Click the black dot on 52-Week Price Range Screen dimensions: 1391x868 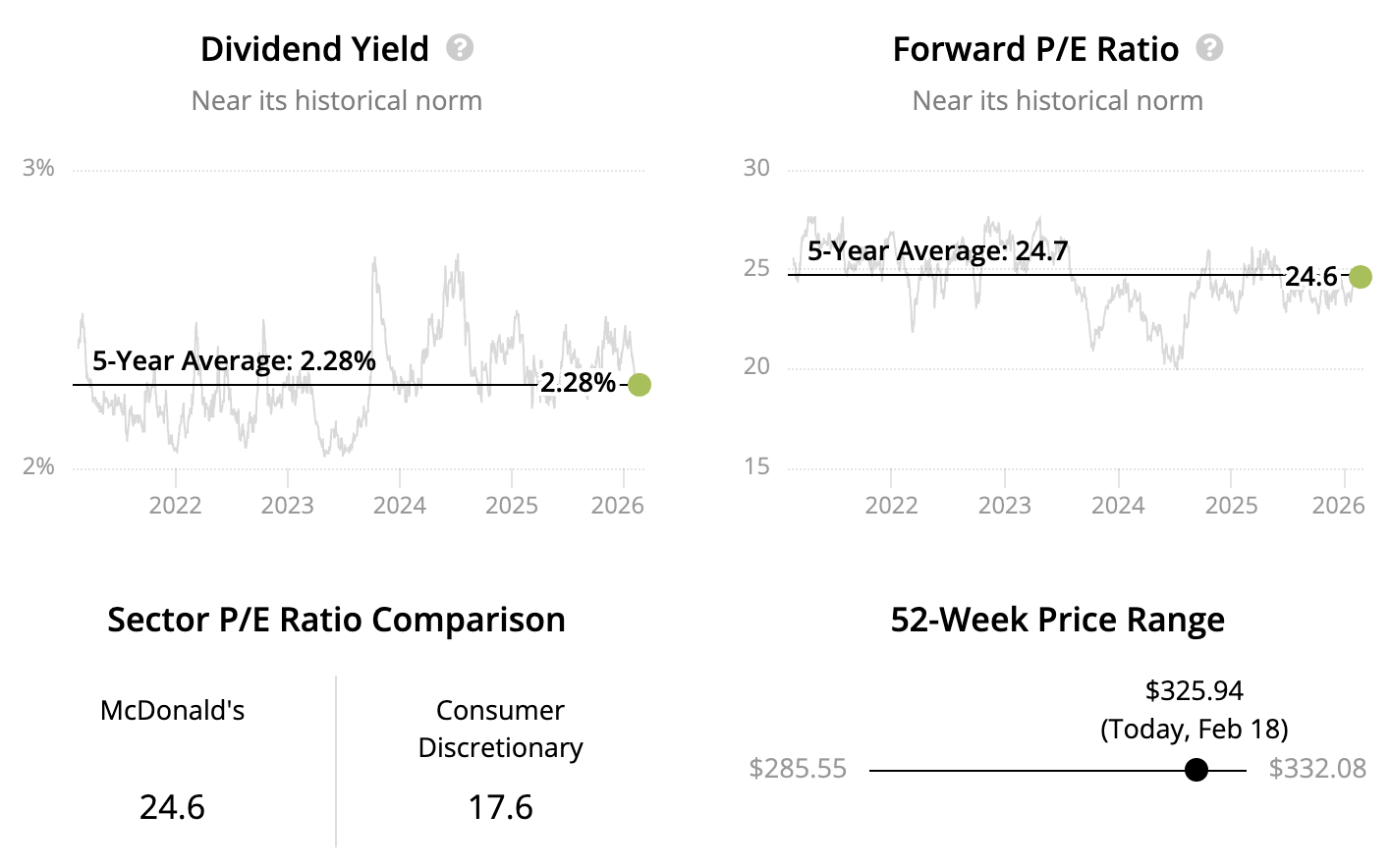click(1196, 770)
